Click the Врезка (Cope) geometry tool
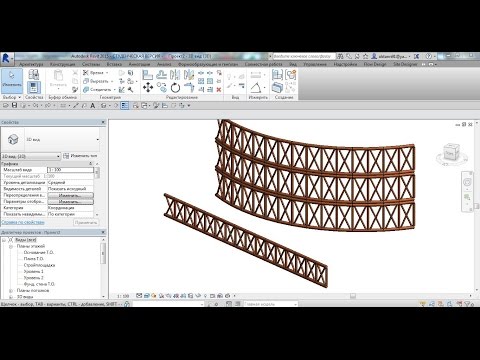 point(95,73)
